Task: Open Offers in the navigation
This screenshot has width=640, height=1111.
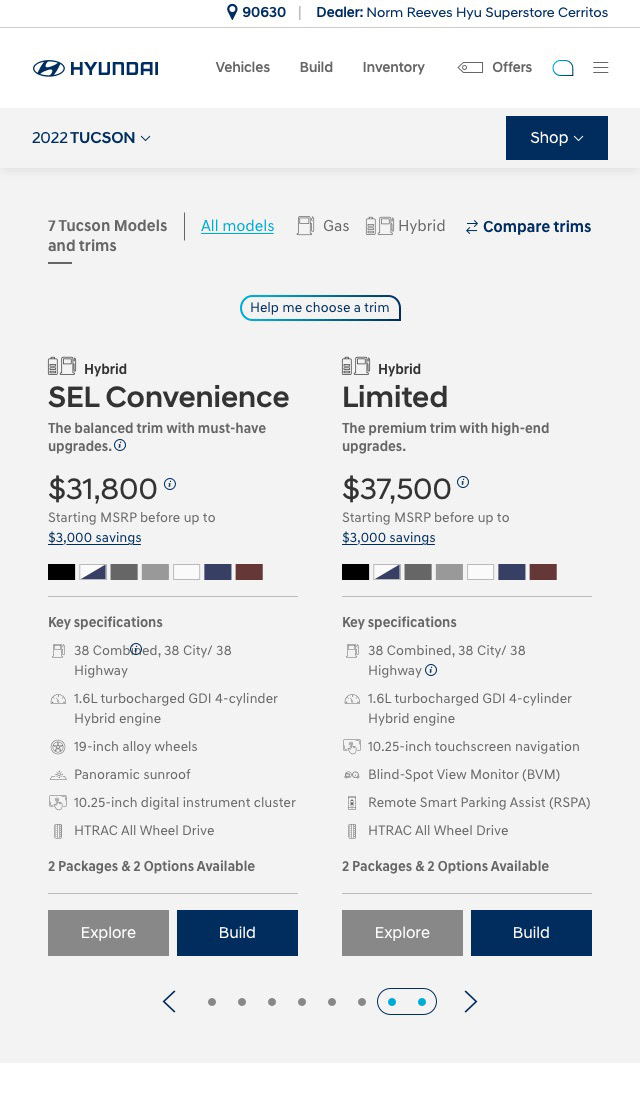Action: click(x=495, y=67)
